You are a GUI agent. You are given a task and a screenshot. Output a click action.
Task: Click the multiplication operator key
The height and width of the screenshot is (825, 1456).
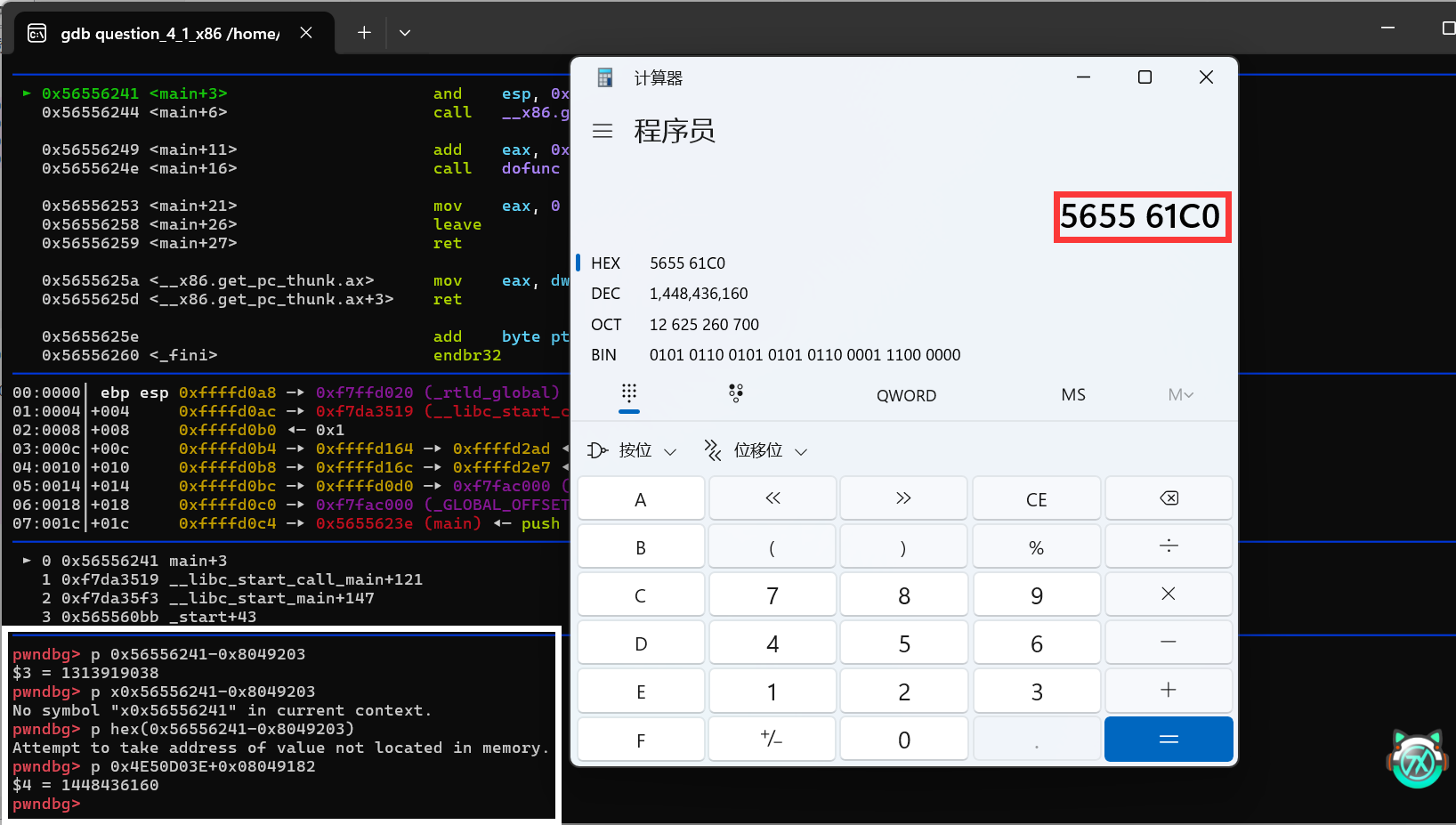(x=1169, y=594)
